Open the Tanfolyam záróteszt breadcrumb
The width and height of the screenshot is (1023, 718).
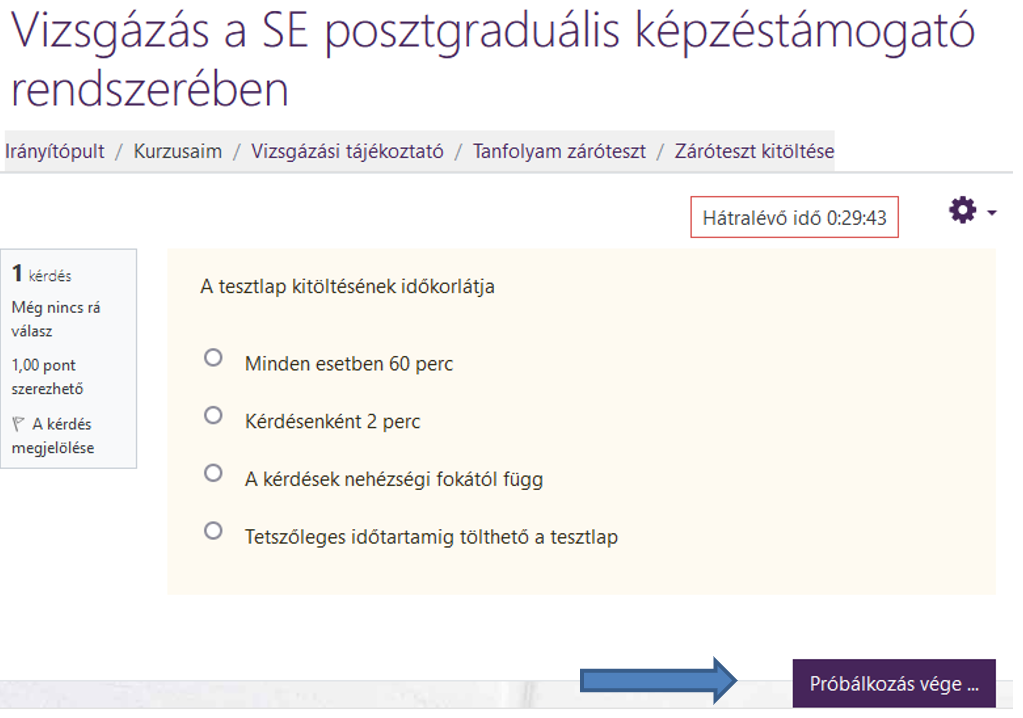559,152
